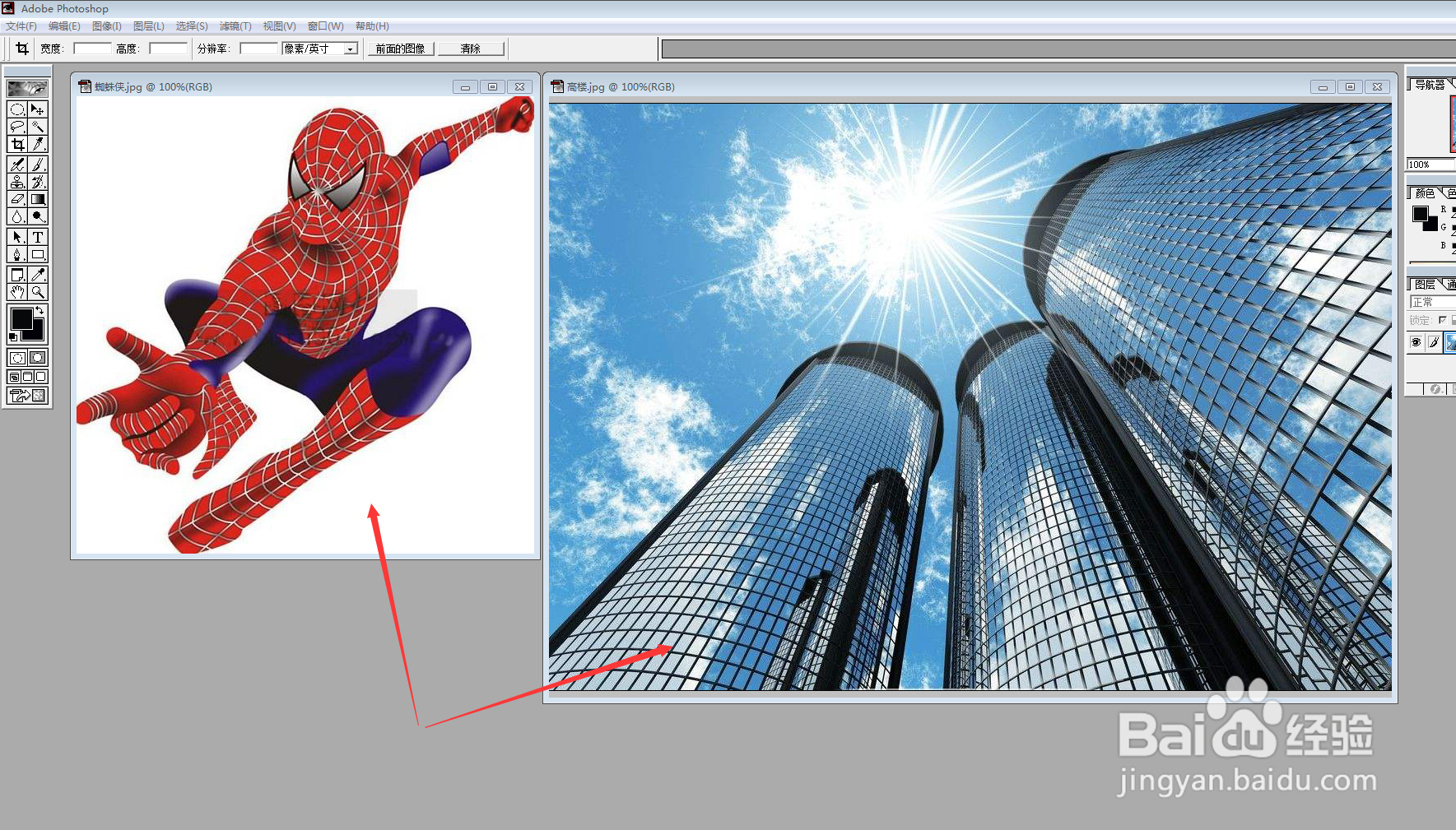Switch to the 颜色 tab
The height and width of the screenshot is (830, 1456).
tap(1425, 193)
